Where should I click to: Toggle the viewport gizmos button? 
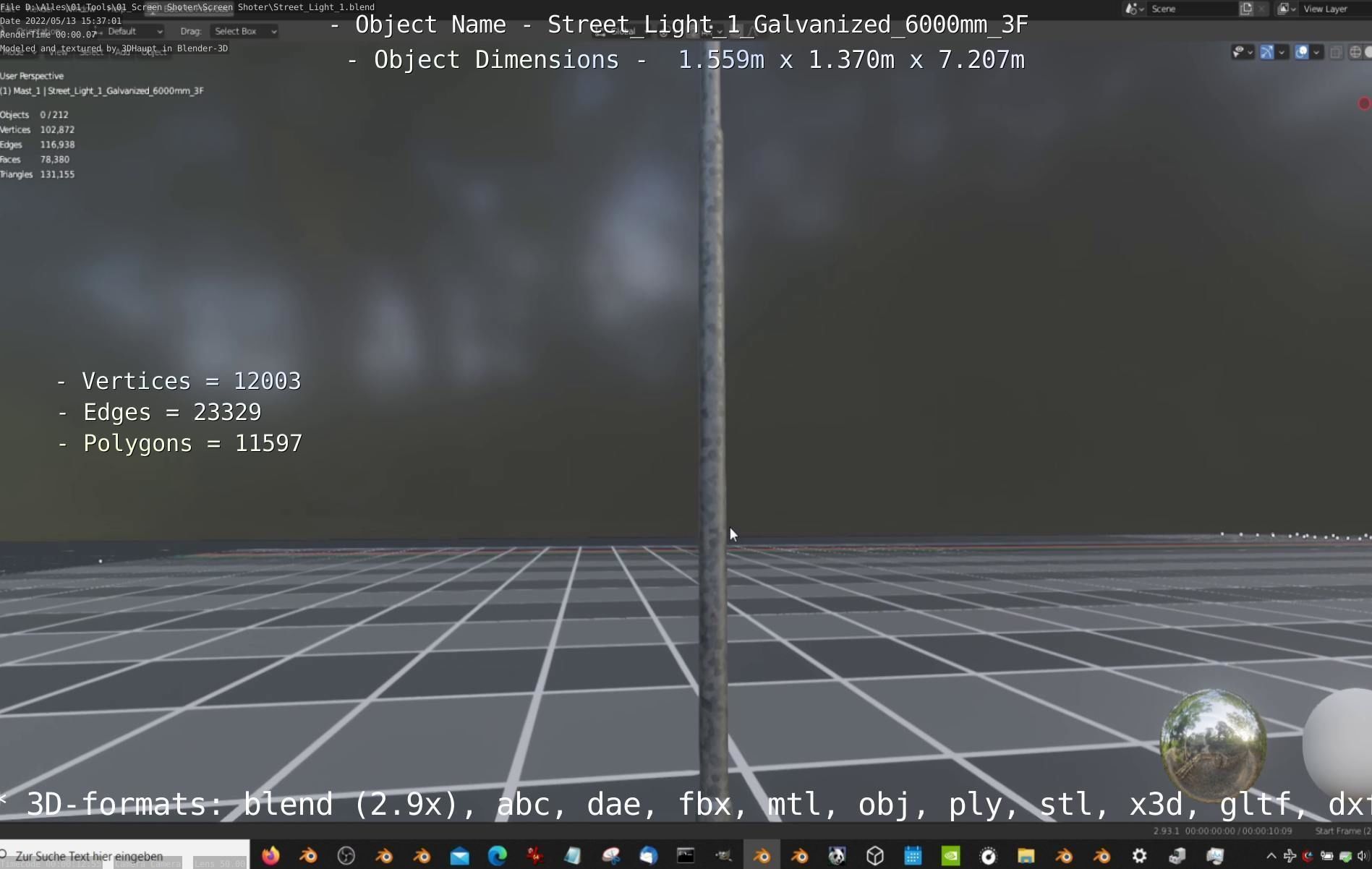(x=1267, y=52)
